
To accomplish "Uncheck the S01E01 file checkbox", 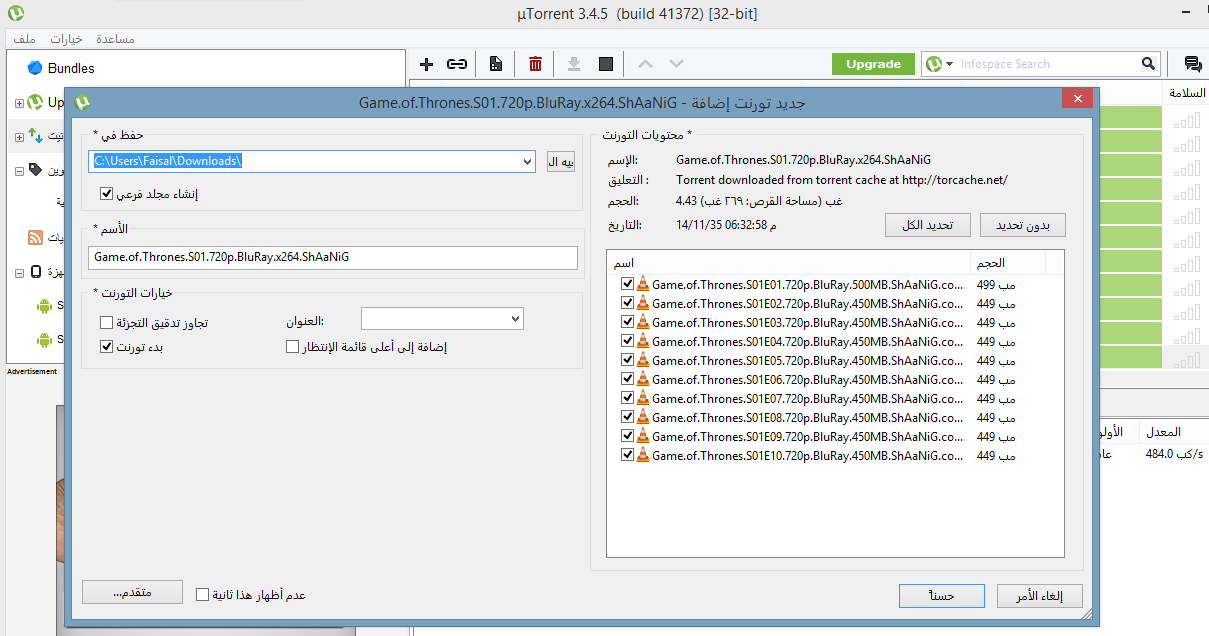I will [627, 284].
